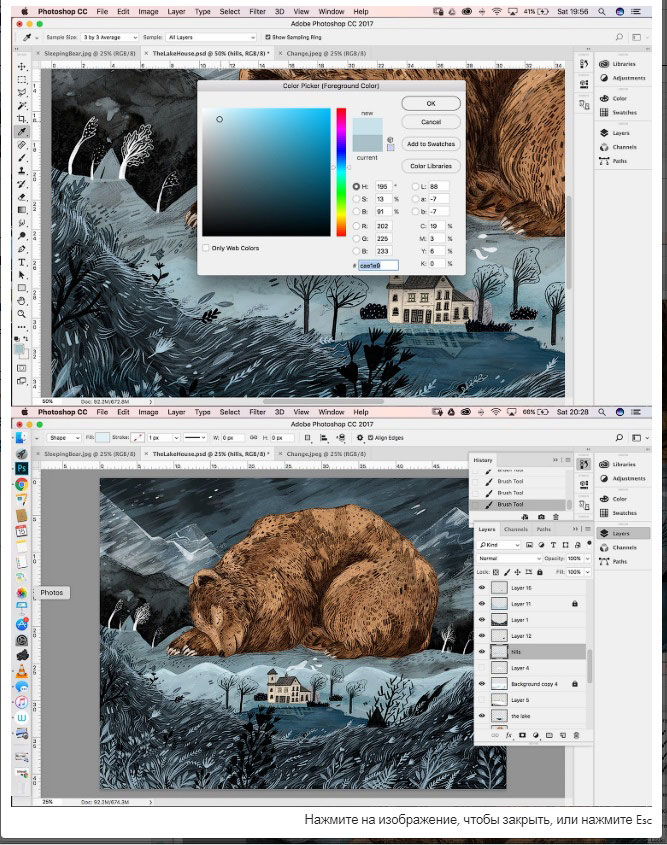Screen dimensions: 667x845
Task: Toggle Show Sampling Ring checkbox
Action: coord(268,37)
